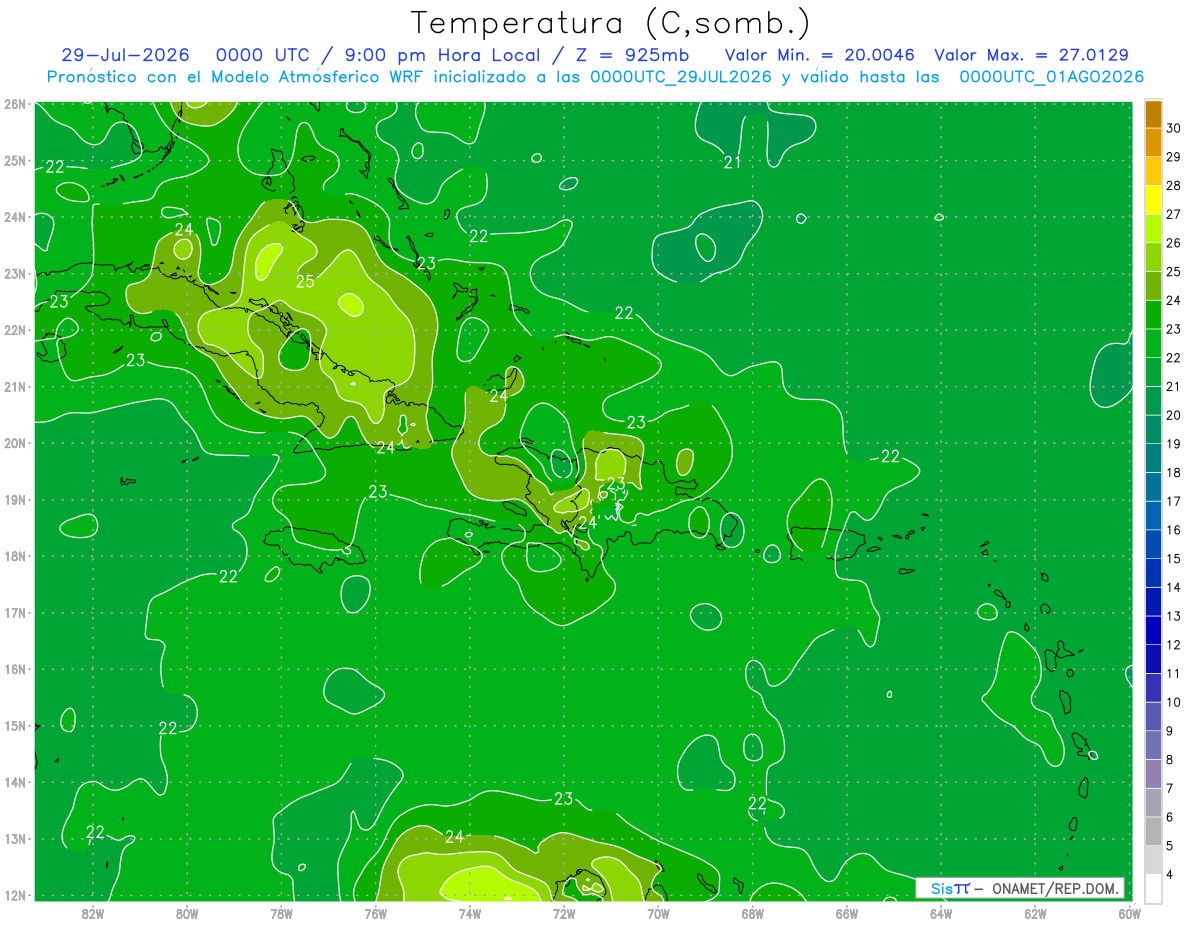The image size is (1200, 927).
Task: Click the blue swatch between 14 and 15
Action: tap(1153, 573)
